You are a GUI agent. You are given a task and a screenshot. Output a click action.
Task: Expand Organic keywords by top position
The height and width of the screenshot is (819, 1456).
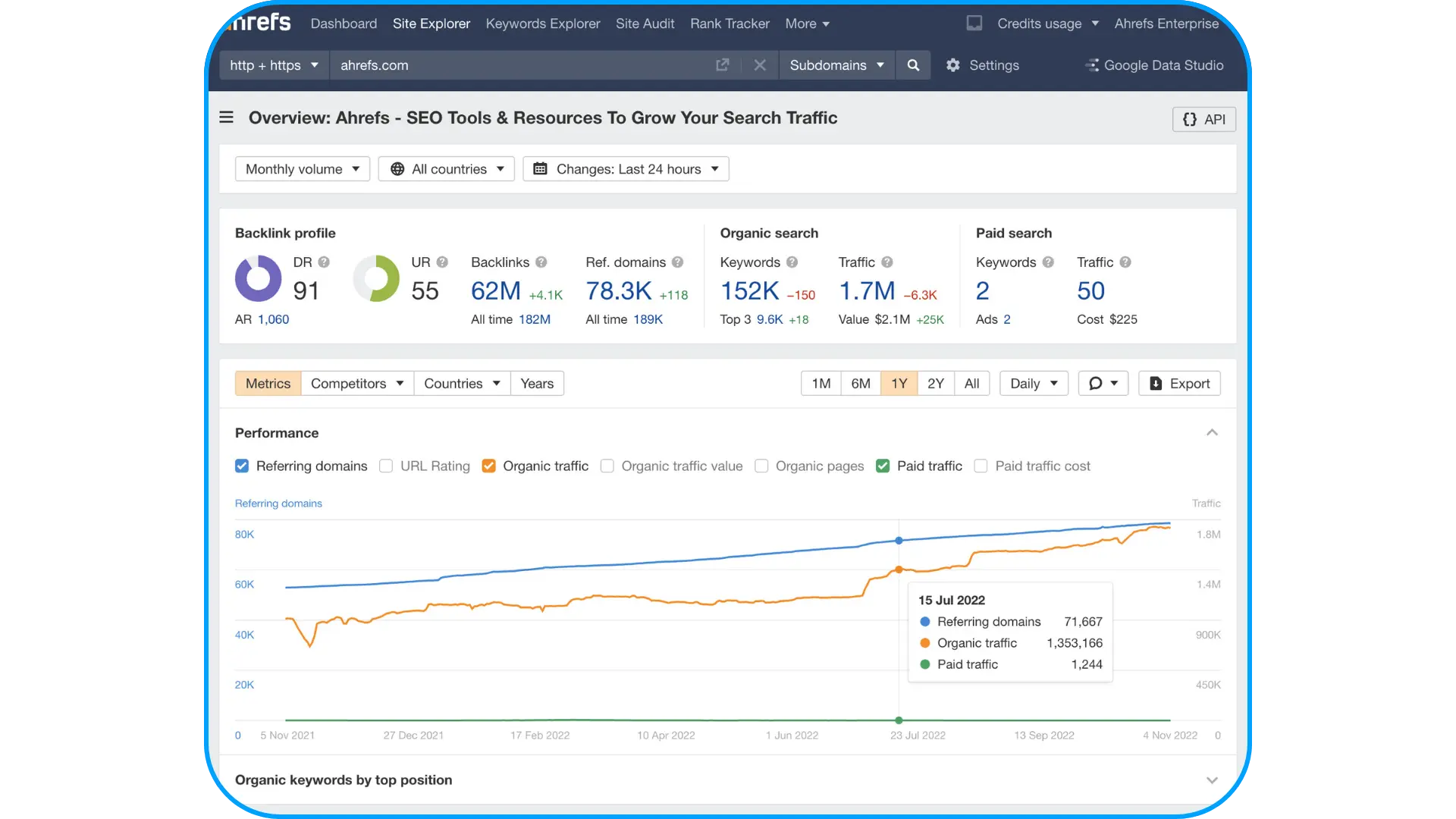pos(1212,780)
